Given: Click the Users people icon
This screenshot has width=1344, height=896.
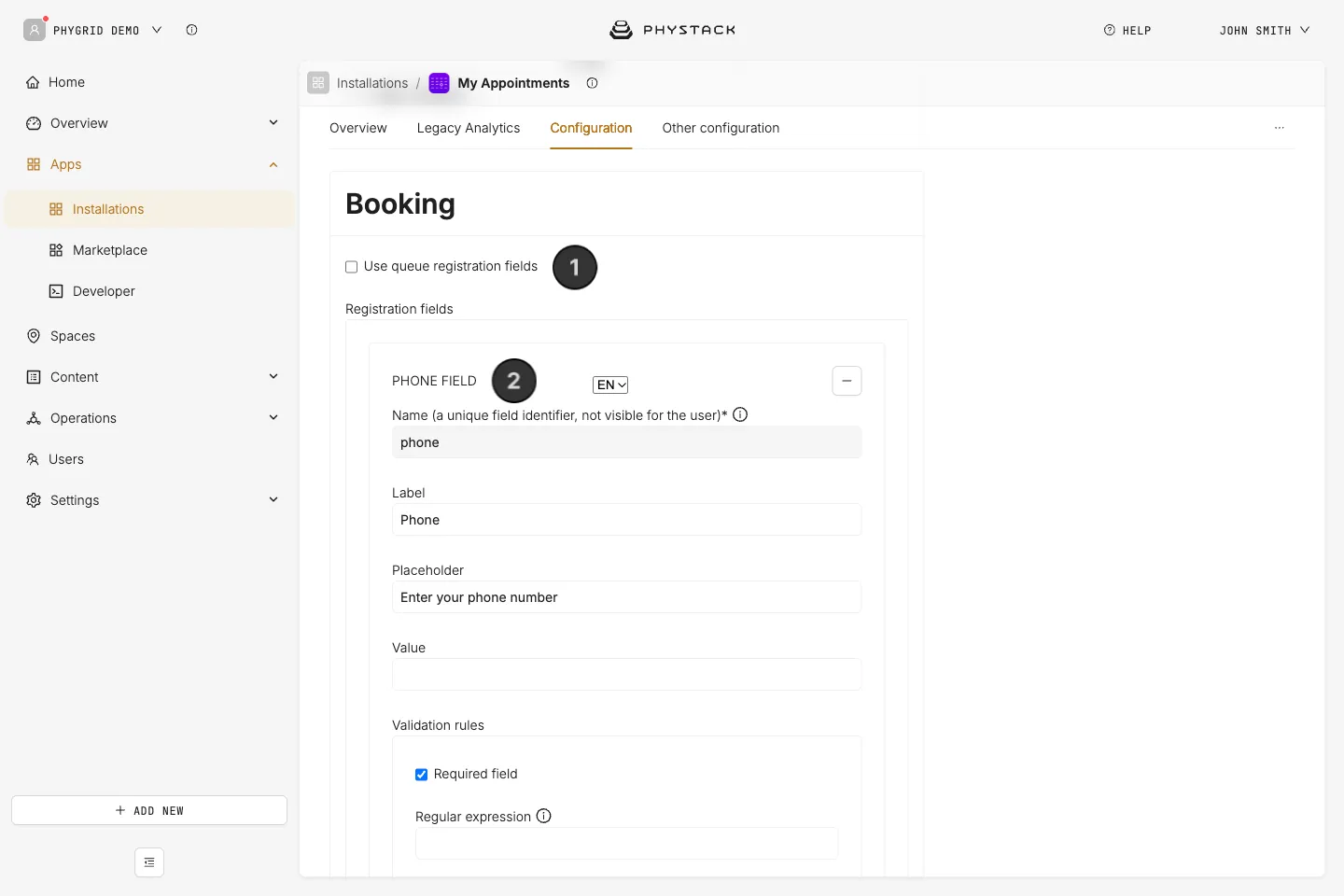Looking at the screenshot, I should (x=33, y=459).
